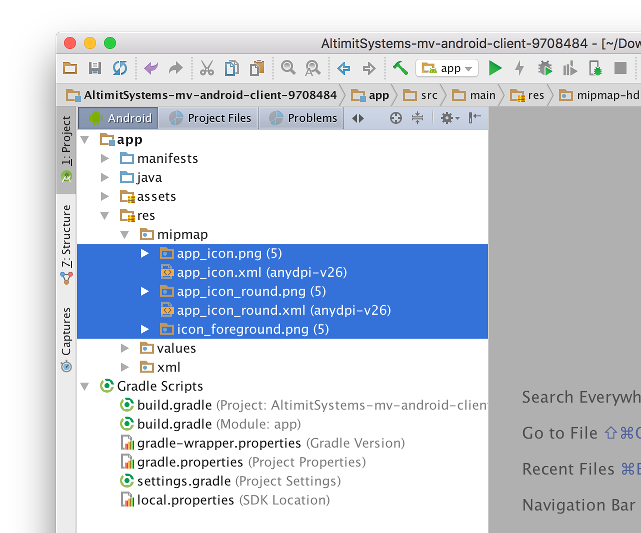Toggle the Z: Structure side tool window

[66, 244]
